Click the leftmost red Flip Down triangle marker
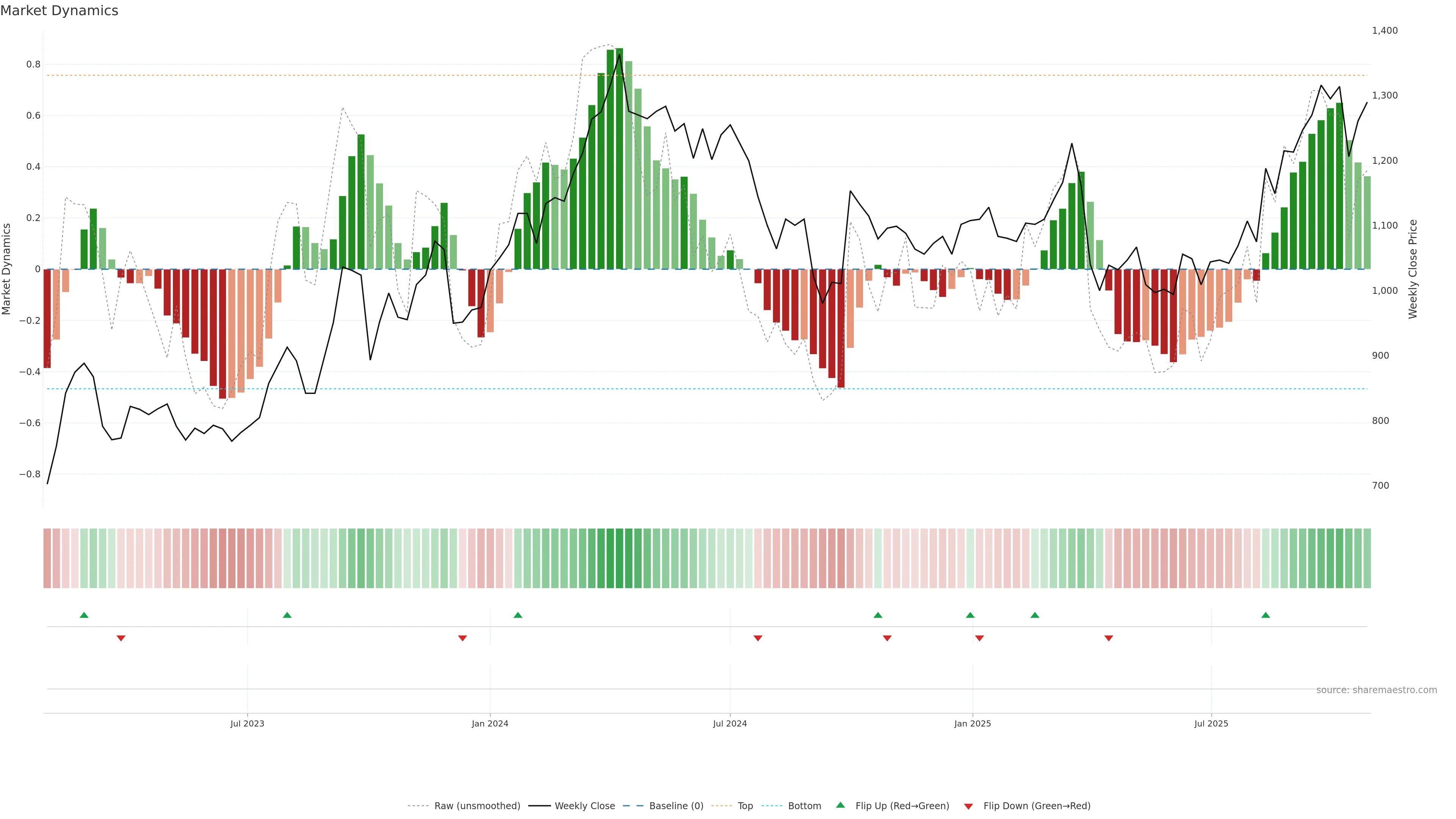This screenshot has width=1456, height=819. click(x=121, y=638)
